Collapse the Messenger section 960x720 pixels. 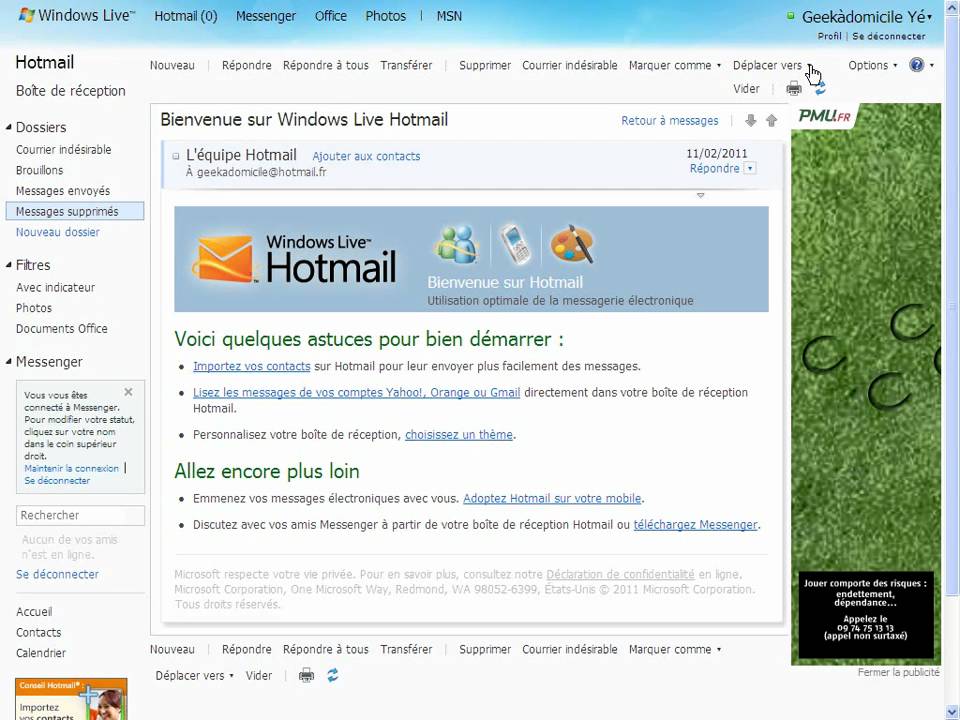point(9,362)
